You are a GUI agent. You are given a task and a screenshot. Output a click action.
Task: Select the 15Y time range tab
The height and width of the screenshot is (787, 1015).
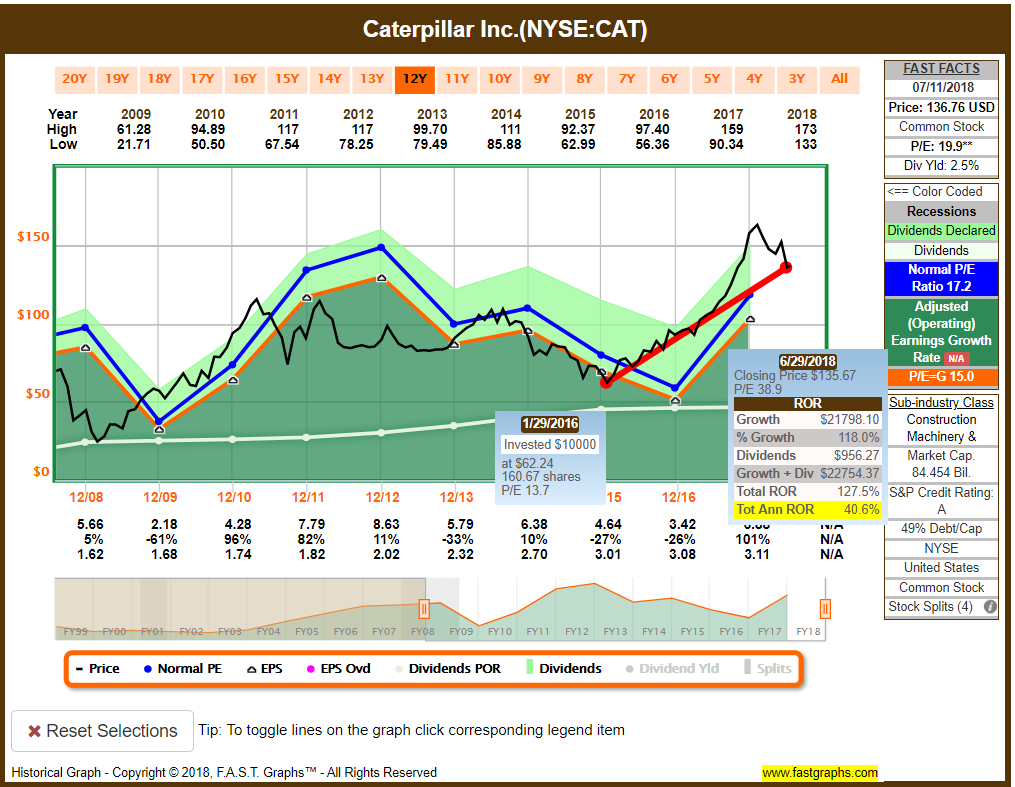point(287,79)
